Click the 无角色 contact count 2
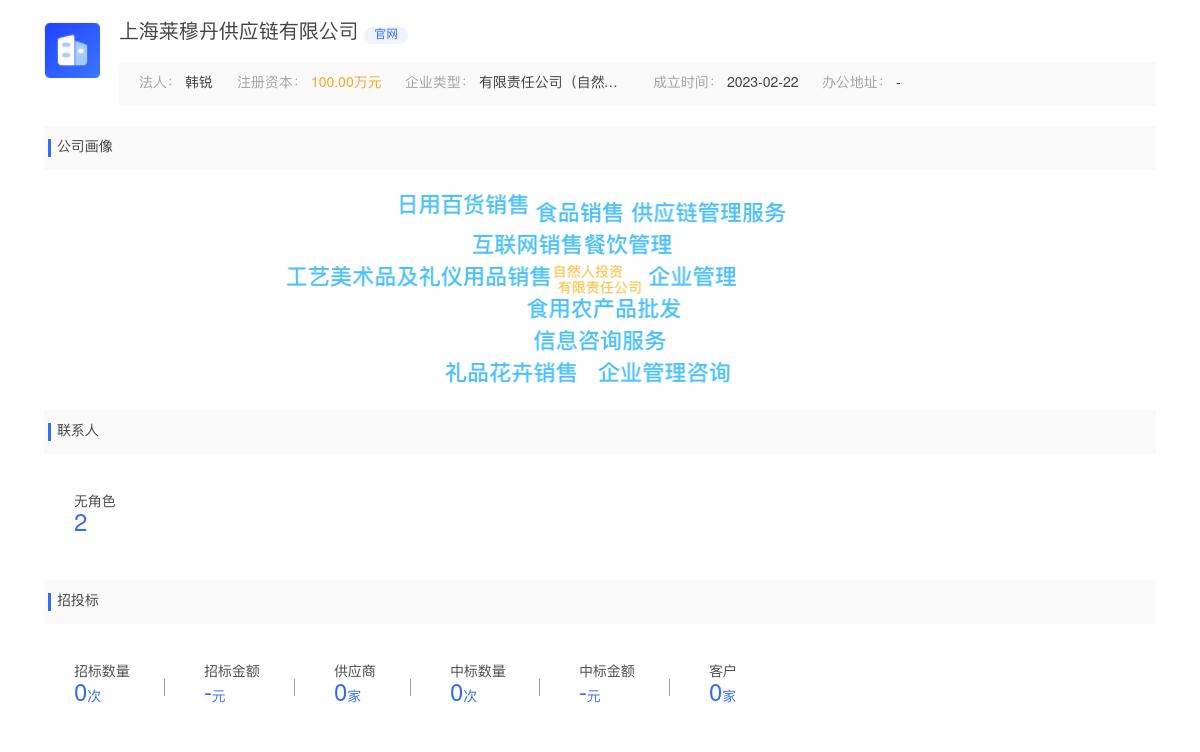 81,524
